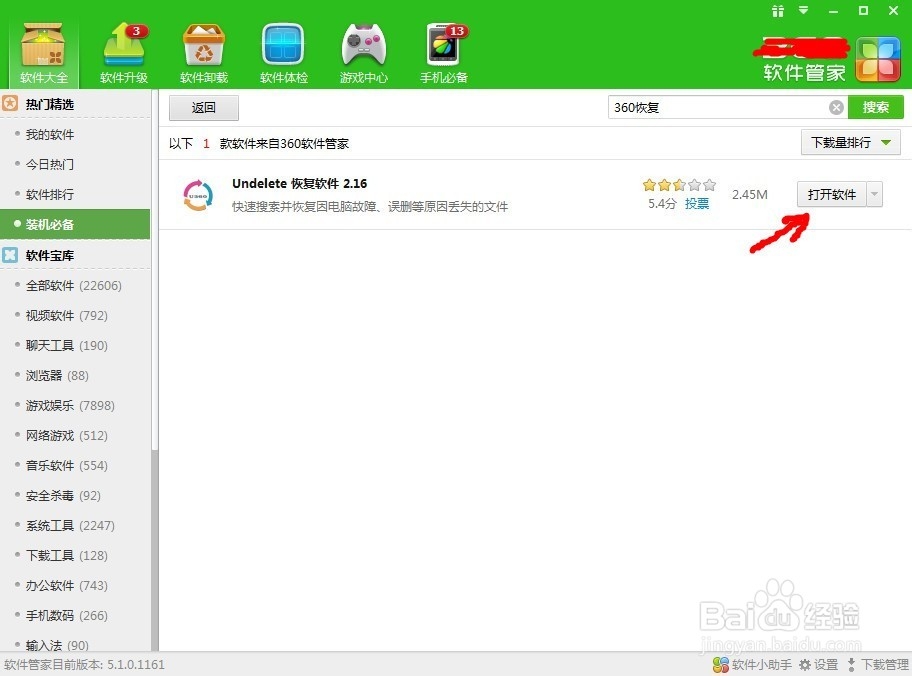Viewport: 912px width, 676px height.
Task: Click the Undelete 恢复软件 app icon
Action: pos(197,196)
